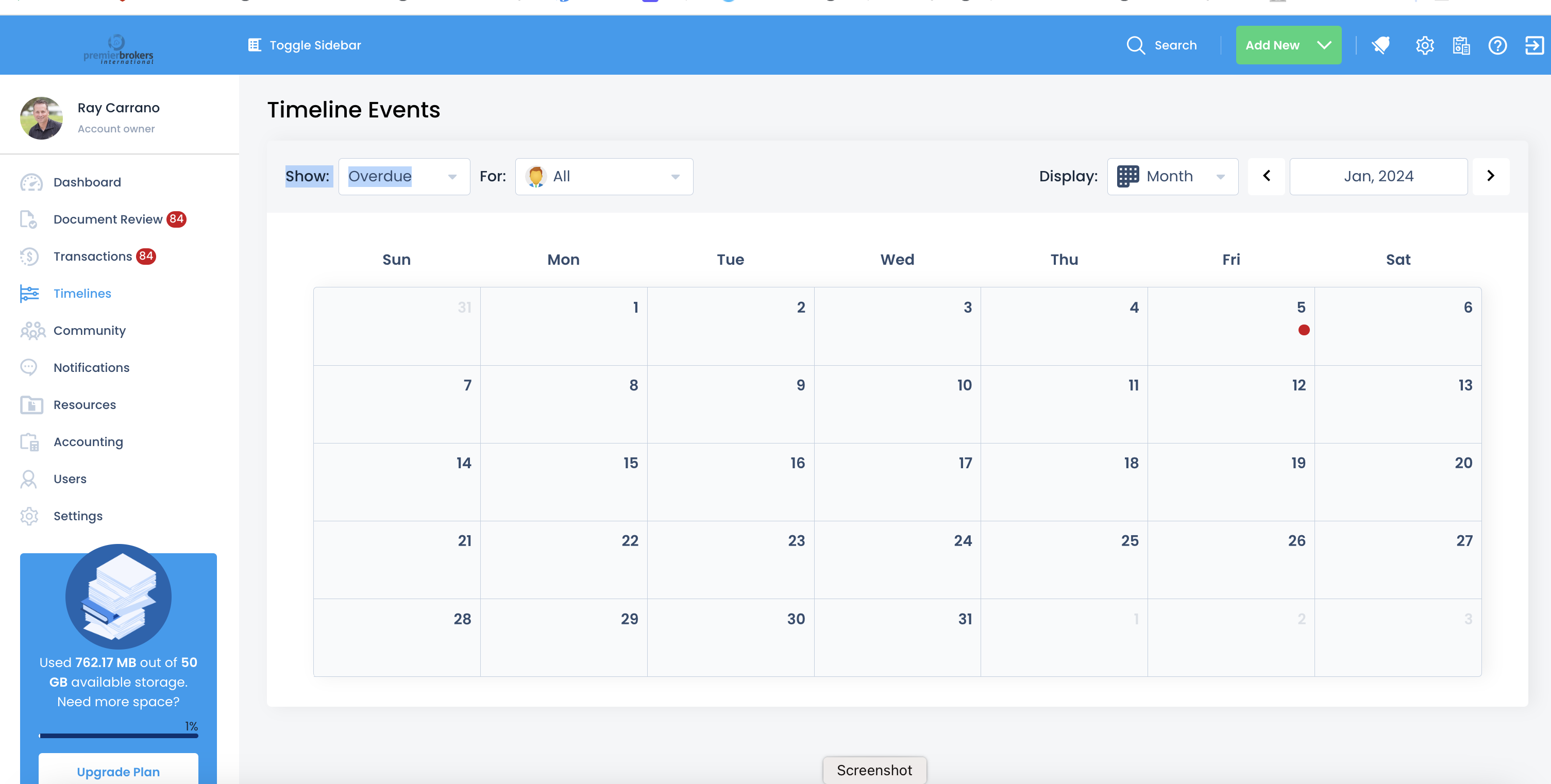1551x784 pixels.
Task: Go to next month with right arrow
Action: (x=1491, y=176)
